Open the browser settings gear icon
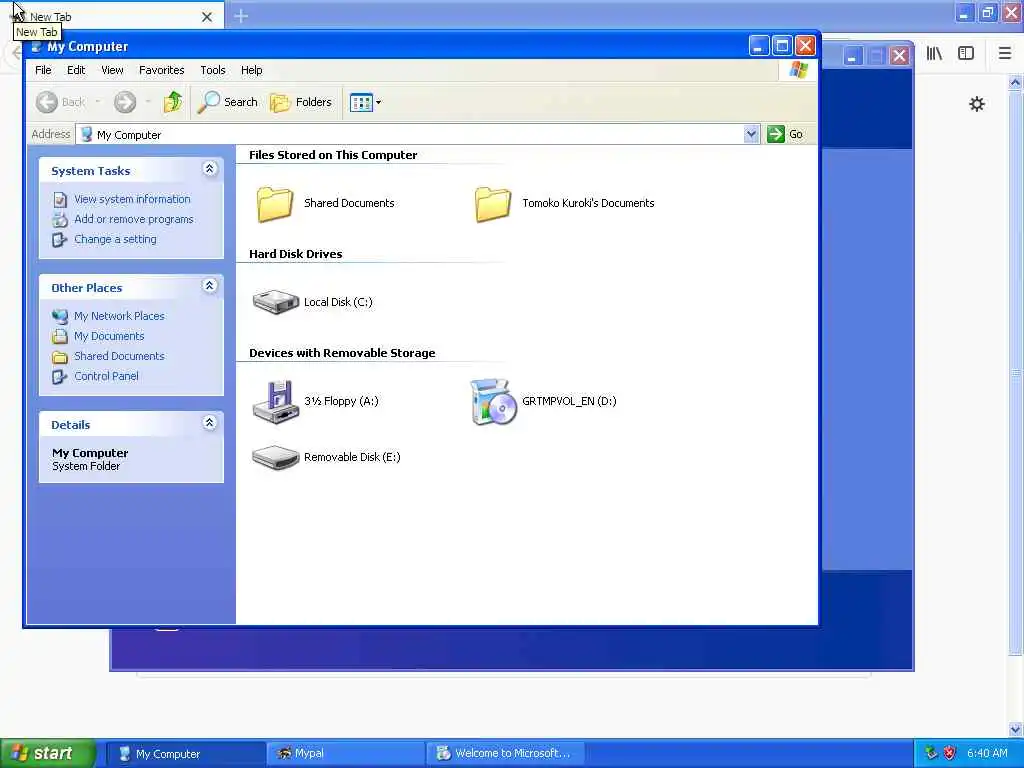The width and height of the screenshot is (1024, 768). click(x=976, y=104)
